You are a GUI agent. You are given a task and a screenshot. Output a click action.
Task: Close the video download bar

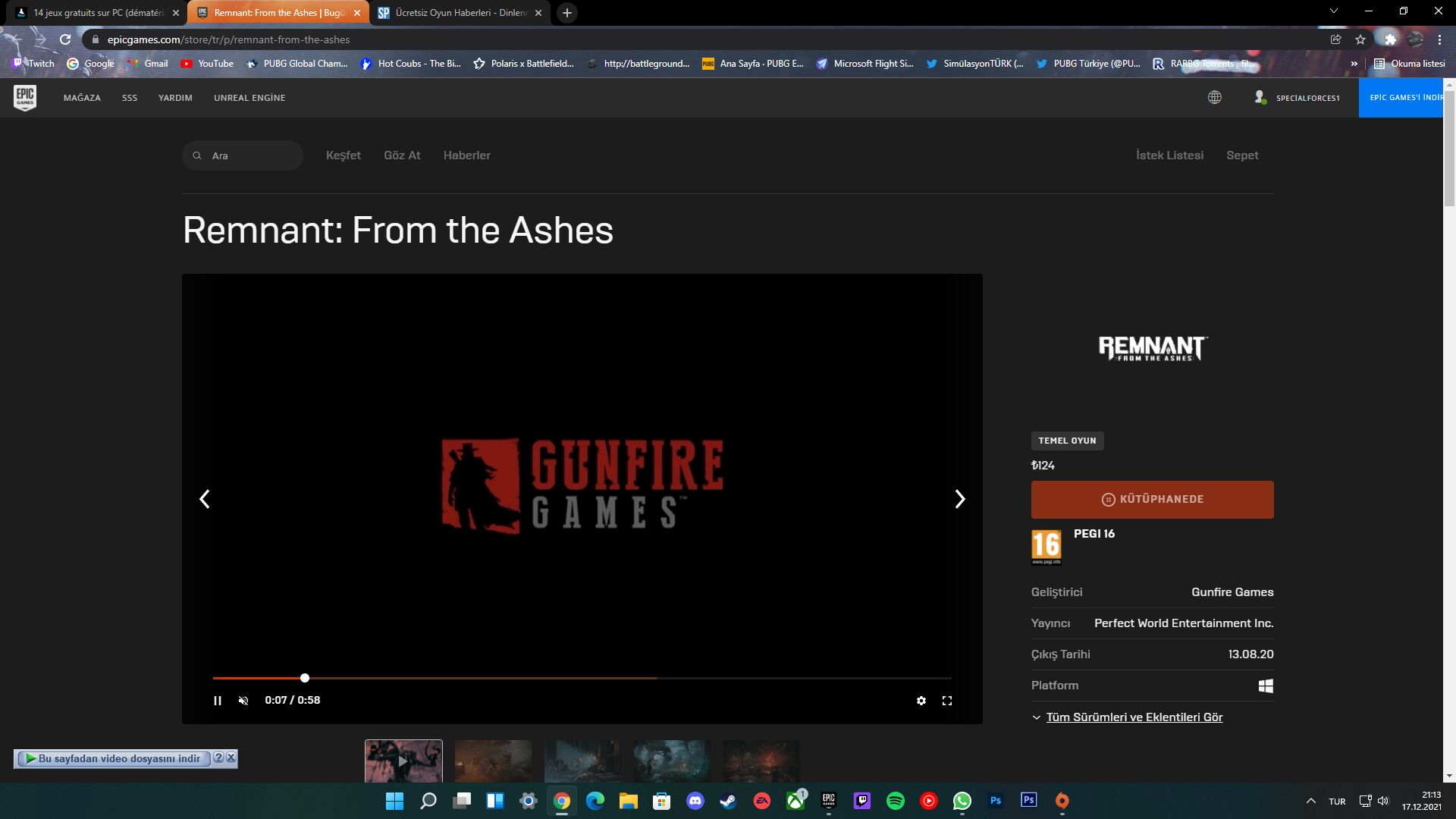(231, 758)
